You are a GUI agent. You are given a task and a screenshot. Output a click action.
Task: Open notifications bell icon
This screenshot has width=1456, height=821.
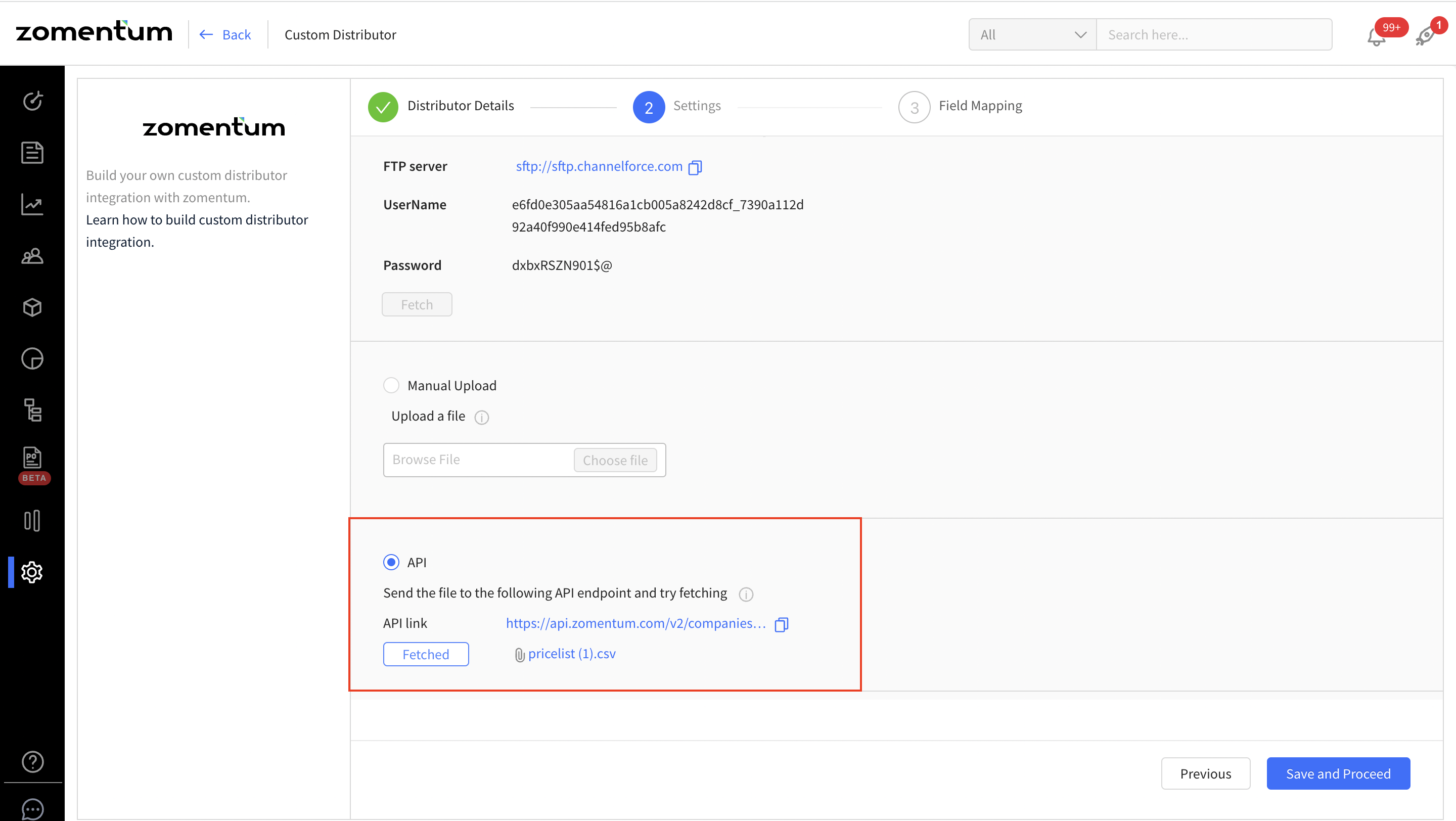point(1376,37)
